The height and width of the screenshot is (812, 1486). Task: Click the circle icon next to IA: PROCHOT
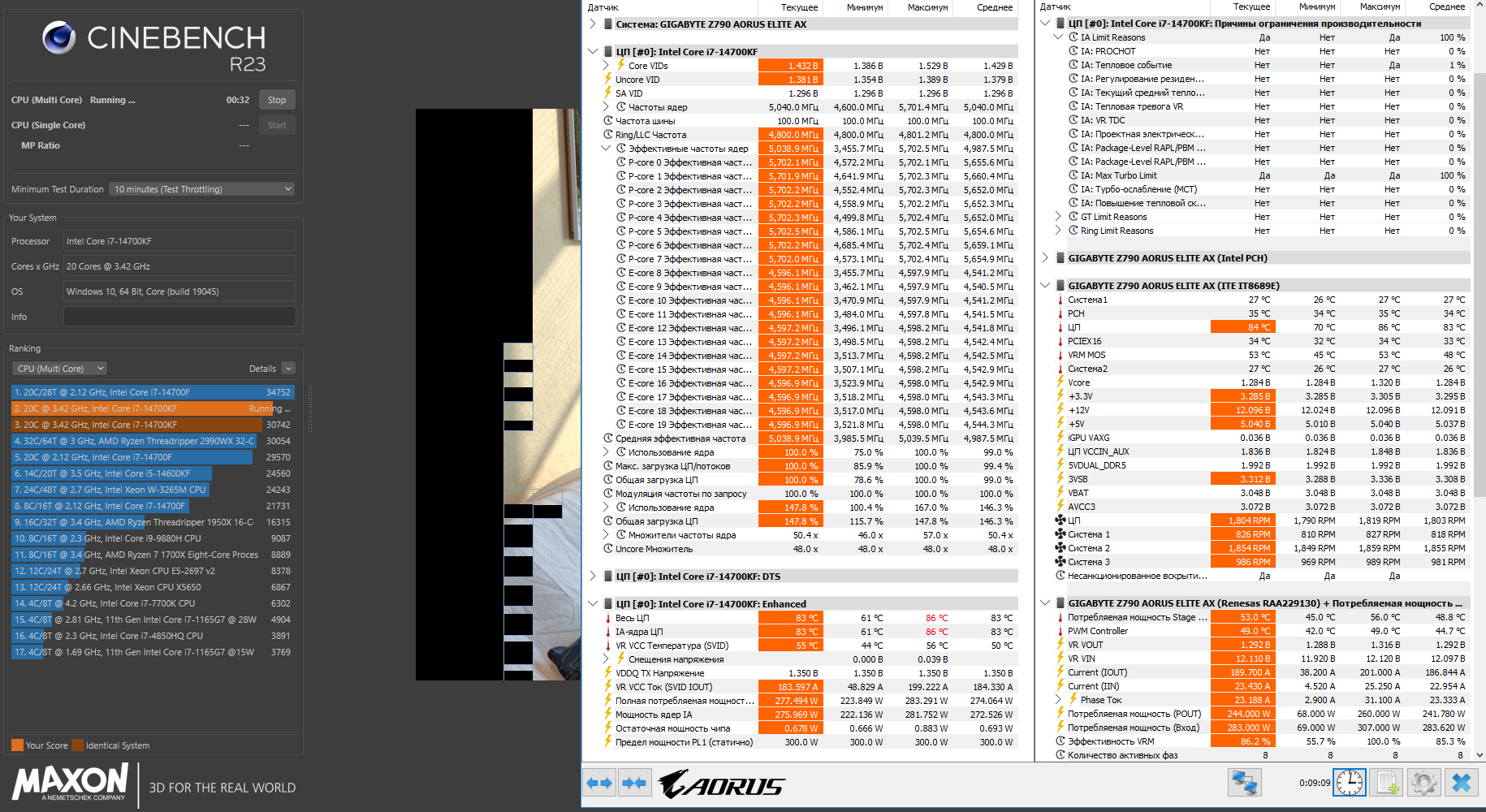1073,51
